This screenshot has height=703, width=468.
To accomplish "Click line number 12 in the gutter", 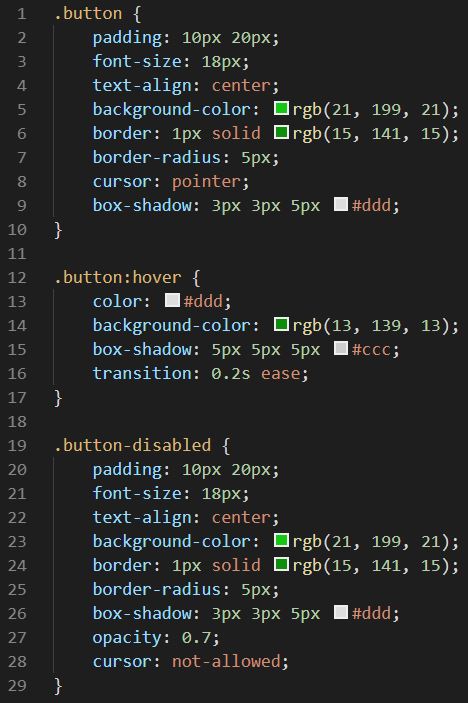I will [x=17, y=278].
